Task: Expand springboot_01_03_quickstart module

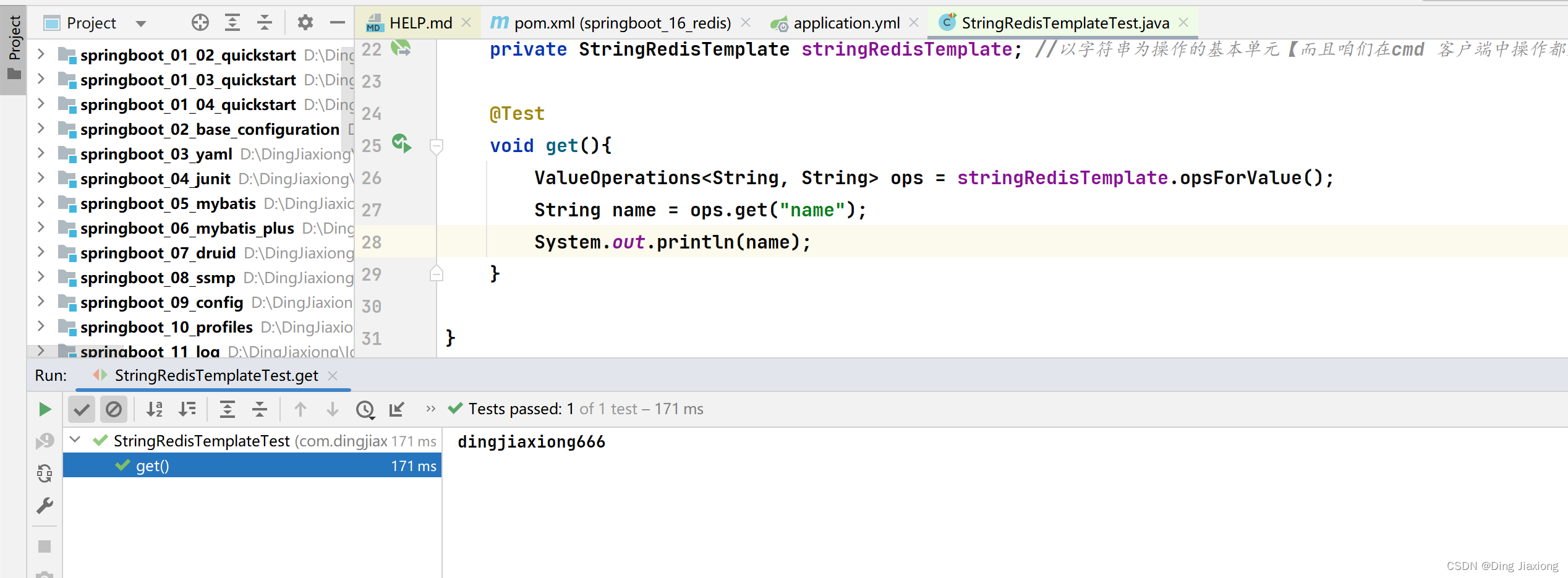Action: tap(41, 79)
